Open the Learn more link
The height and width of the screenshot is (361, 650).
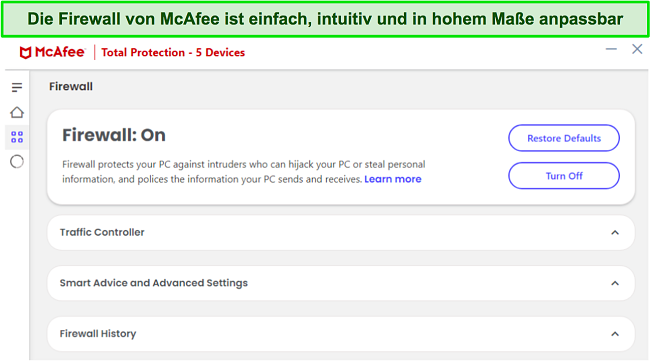pyautogui.click(x=393, y=179)
